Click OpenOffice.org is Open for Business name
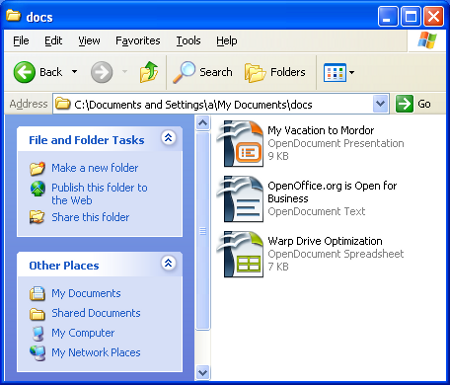 [x=332, y=192]
